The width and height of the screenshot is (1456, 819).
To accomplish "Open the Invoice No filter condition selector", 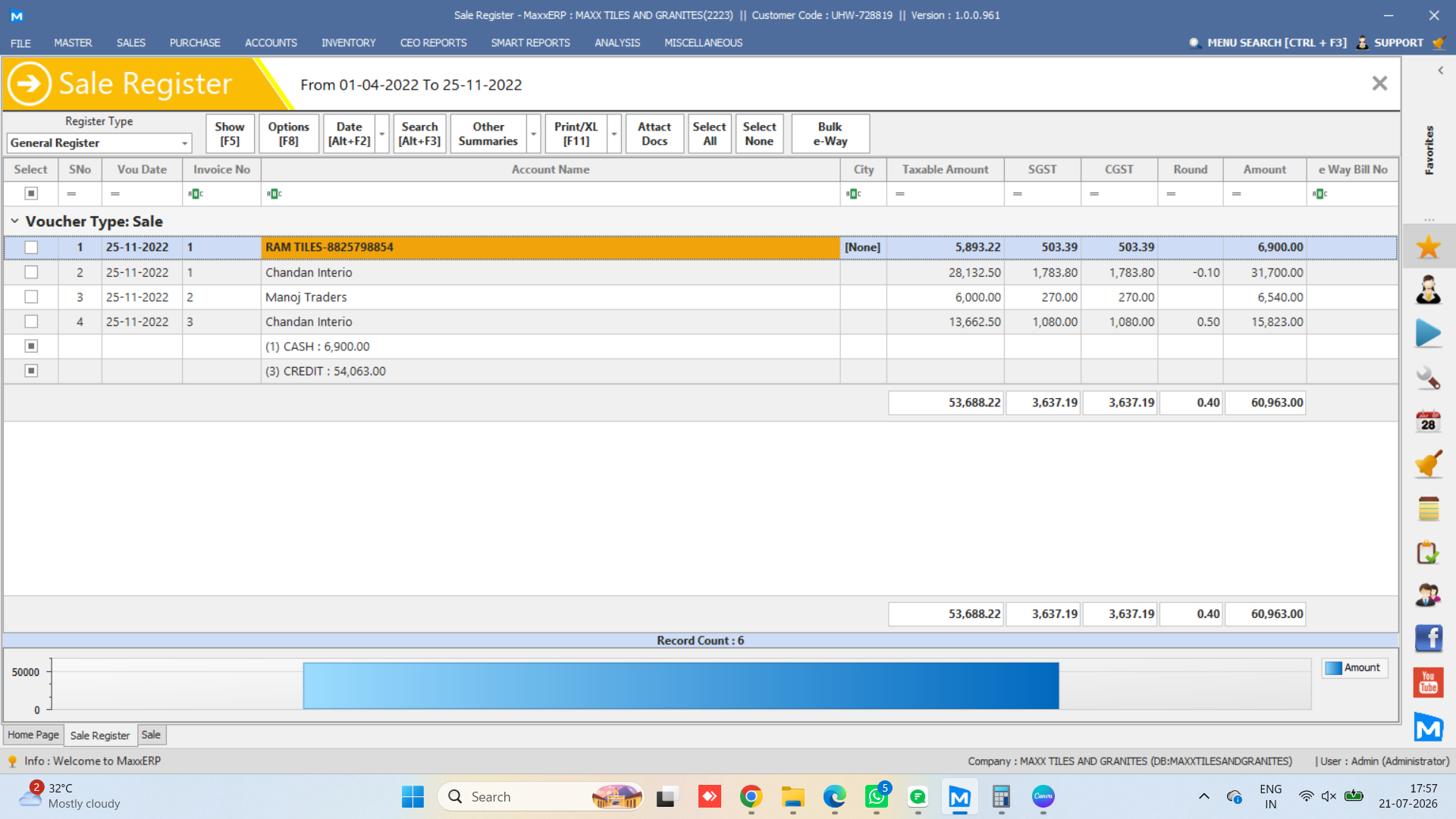I will point(196,194).
